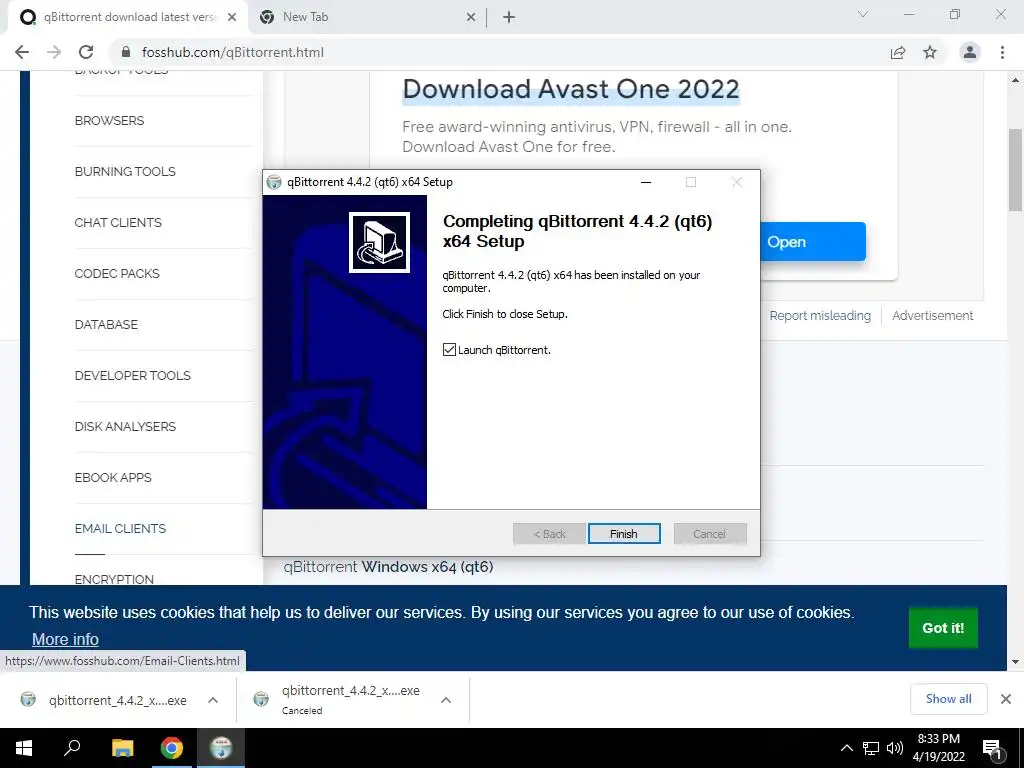Image resolution: width=1024 pixels, height=768 pixels.
Task: Open the BROWSERS category
Action: tap(109, 121)
